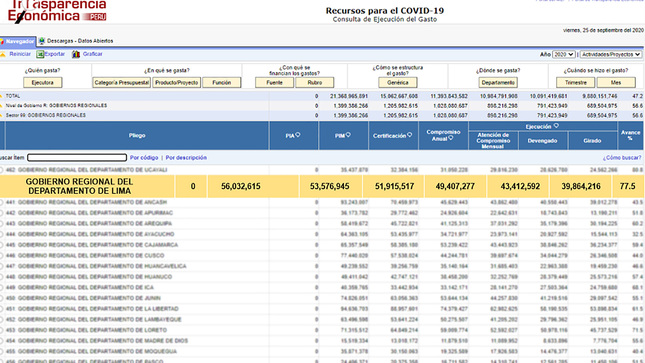
Task: Click the Girado column header
Action: [592, 141]
